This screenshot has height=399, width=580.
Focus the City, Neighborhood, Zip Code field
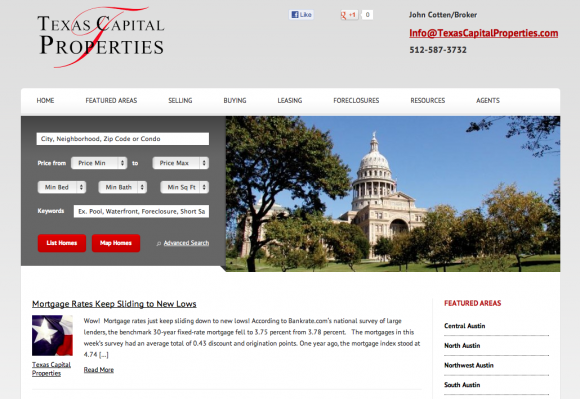[x=122, y=139]
